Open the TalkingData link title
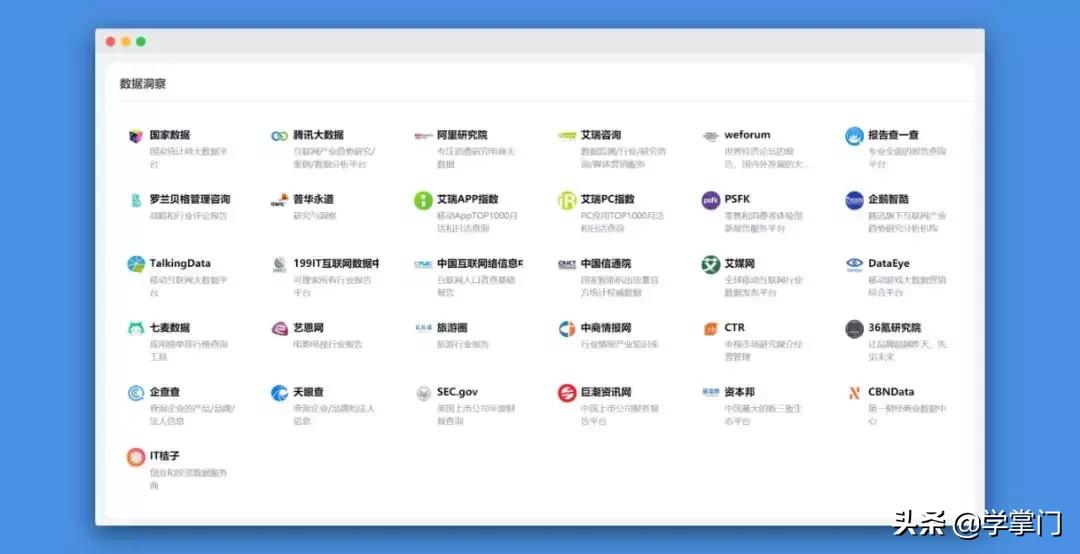This screenshot has height=554, width=1080. coord(180,263)
